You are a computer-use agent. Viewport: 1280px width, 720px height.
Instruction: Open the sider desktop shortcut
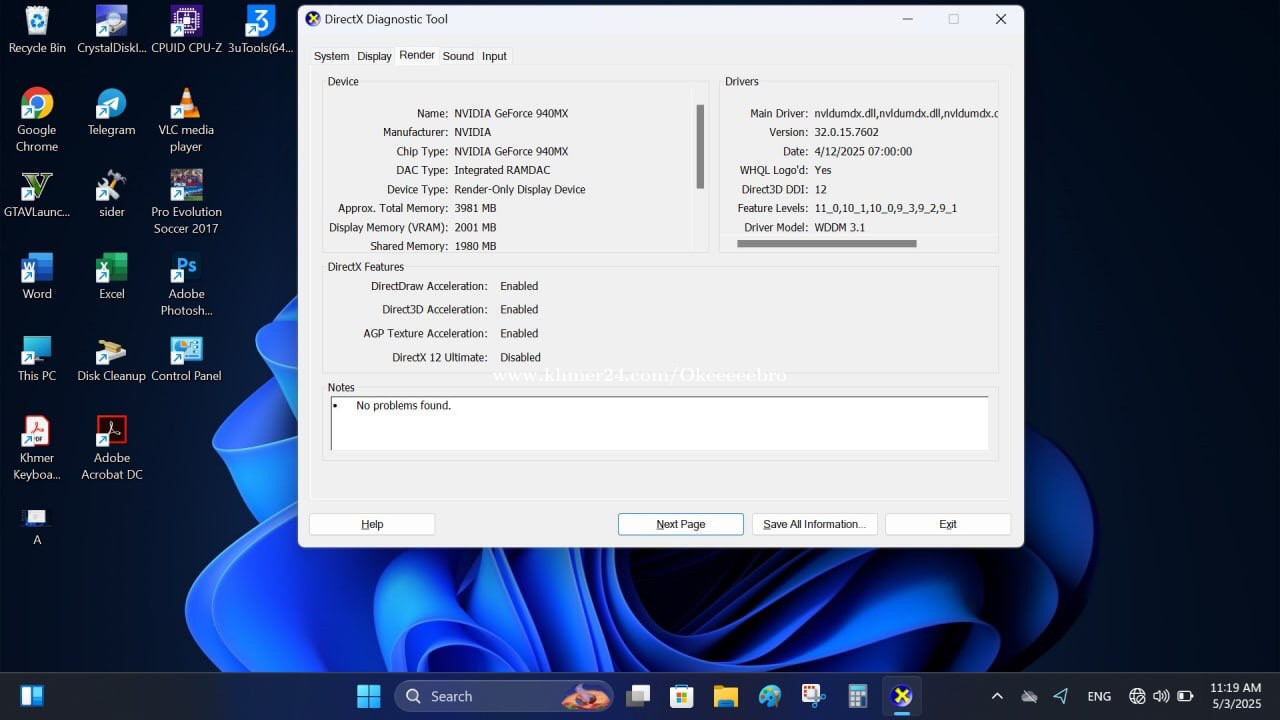112,194
